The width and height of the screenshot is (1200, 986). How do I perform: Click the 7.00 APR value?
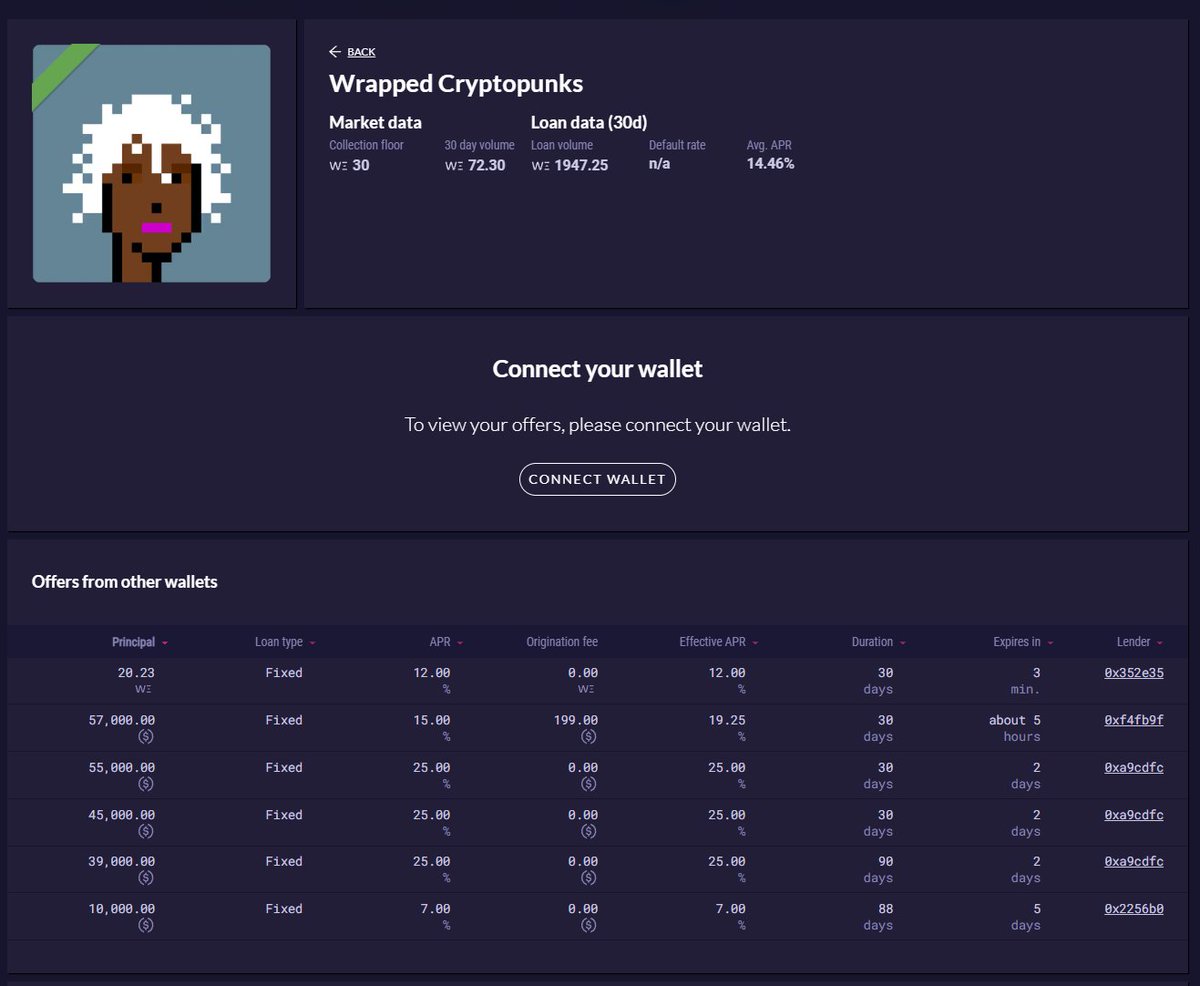[x=435, y=909]
